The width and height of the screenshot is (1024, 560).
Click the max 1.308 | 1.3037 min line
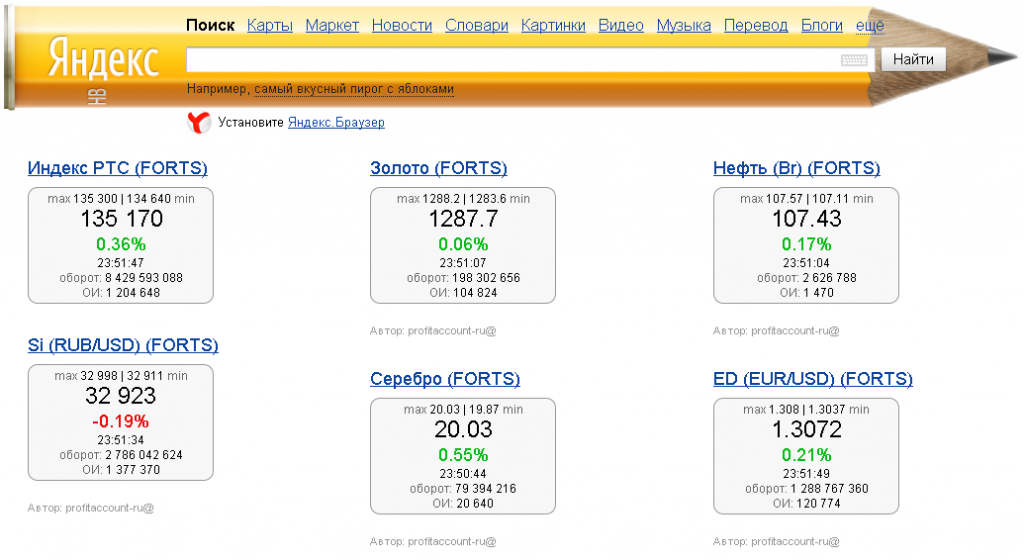click(807, 410)
